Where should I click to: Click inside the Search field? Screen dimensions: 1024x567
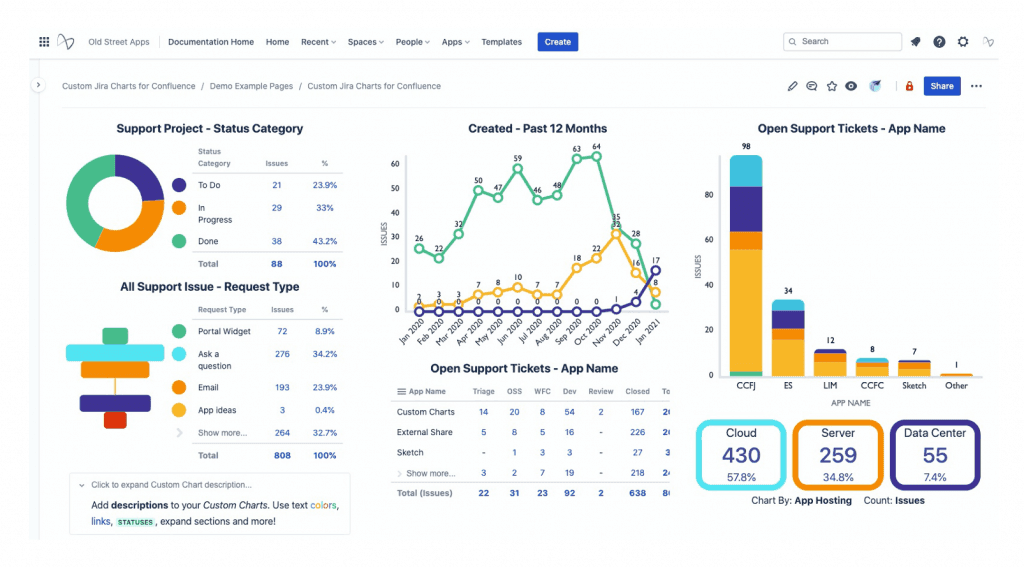842,42
